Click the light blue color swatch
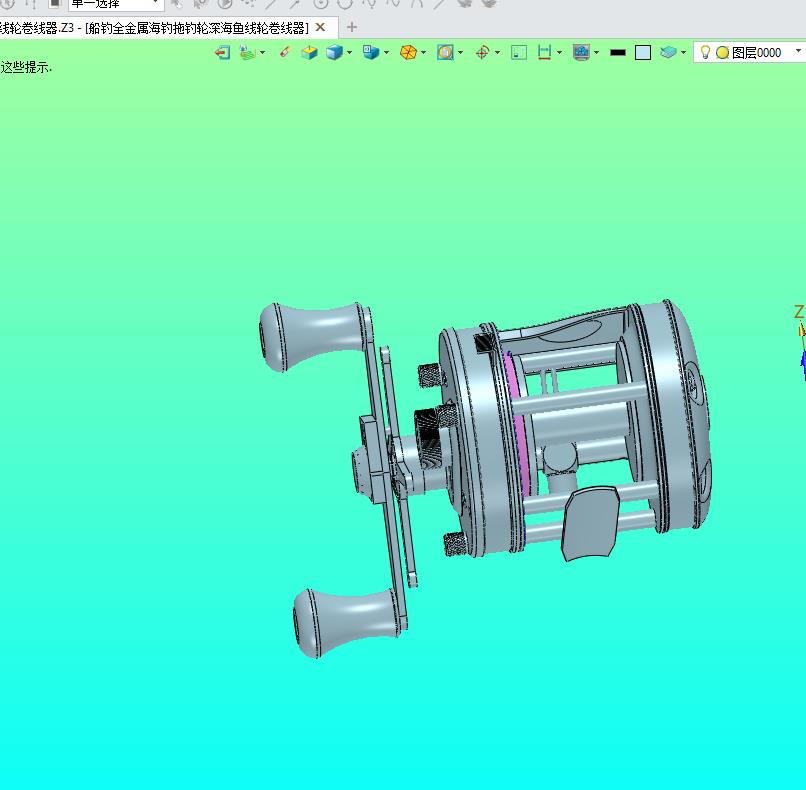Viewport: 806px width, 790px height. (x=643, y=52)
